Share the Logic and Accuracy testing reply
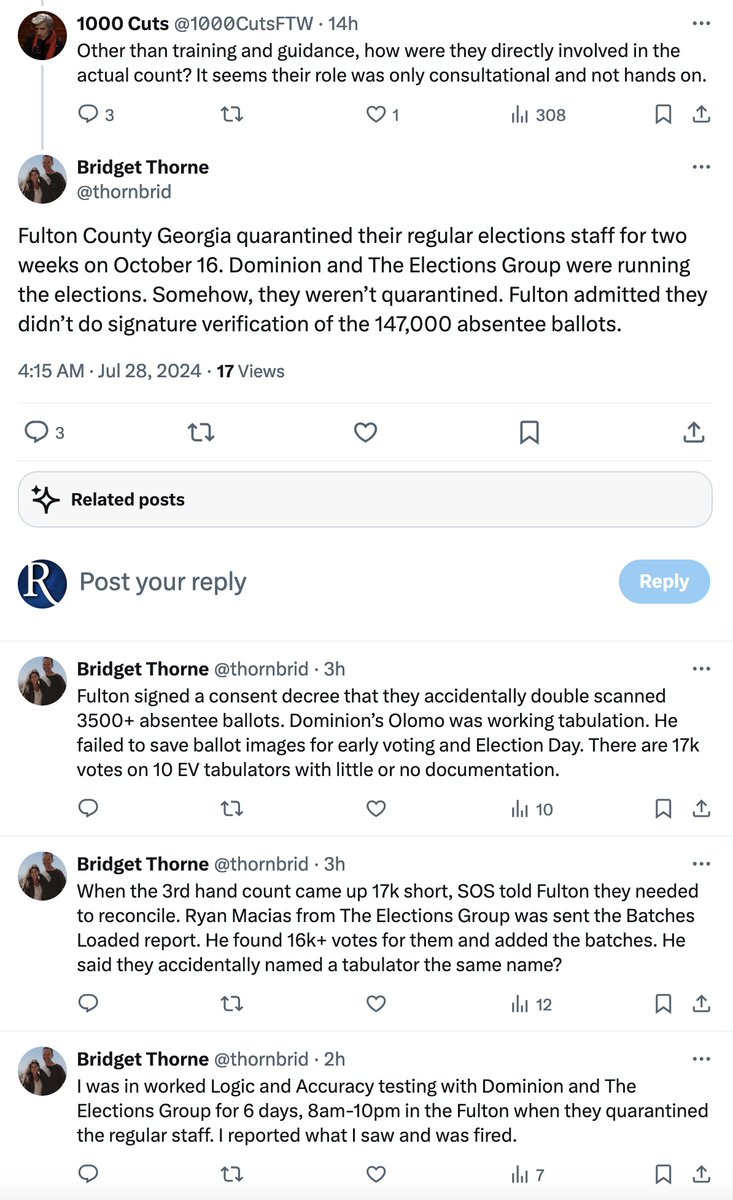 click(x=702, y=1174)
